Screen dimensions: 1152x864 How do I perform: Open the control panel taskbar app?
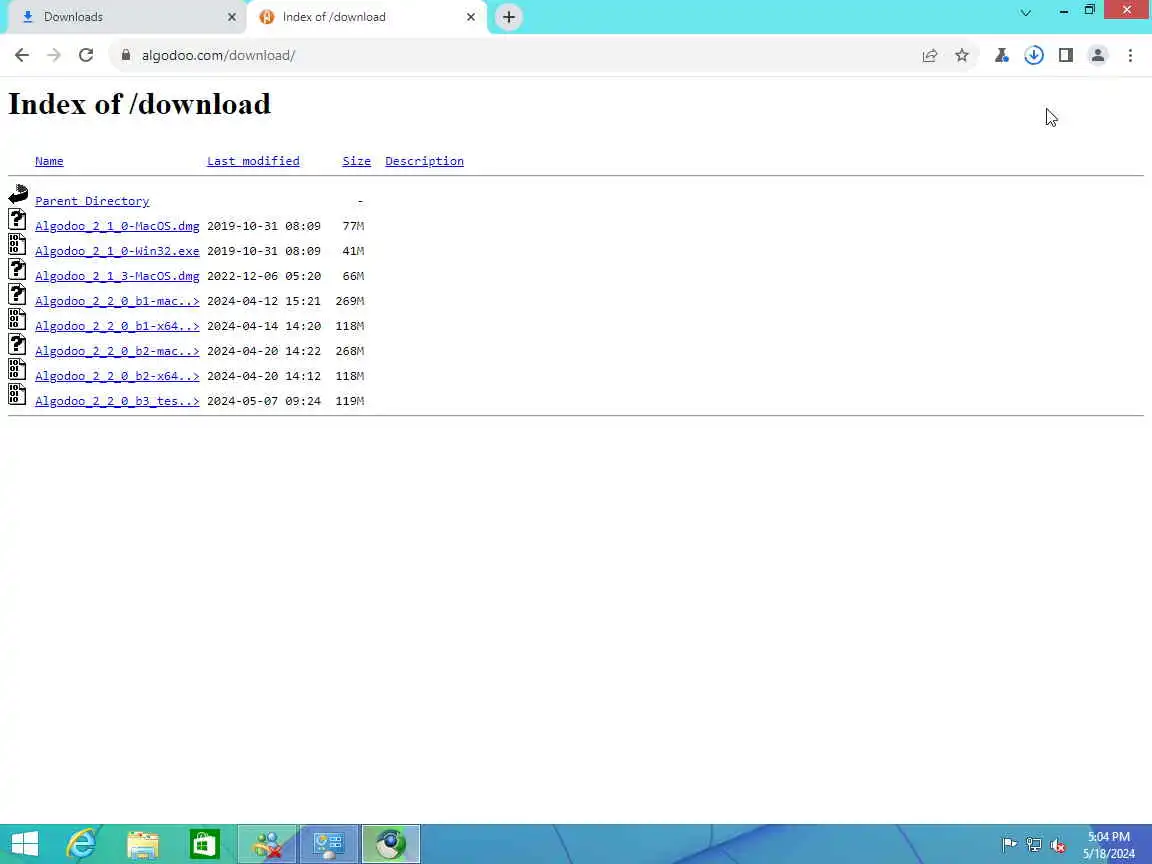point(328,844)
